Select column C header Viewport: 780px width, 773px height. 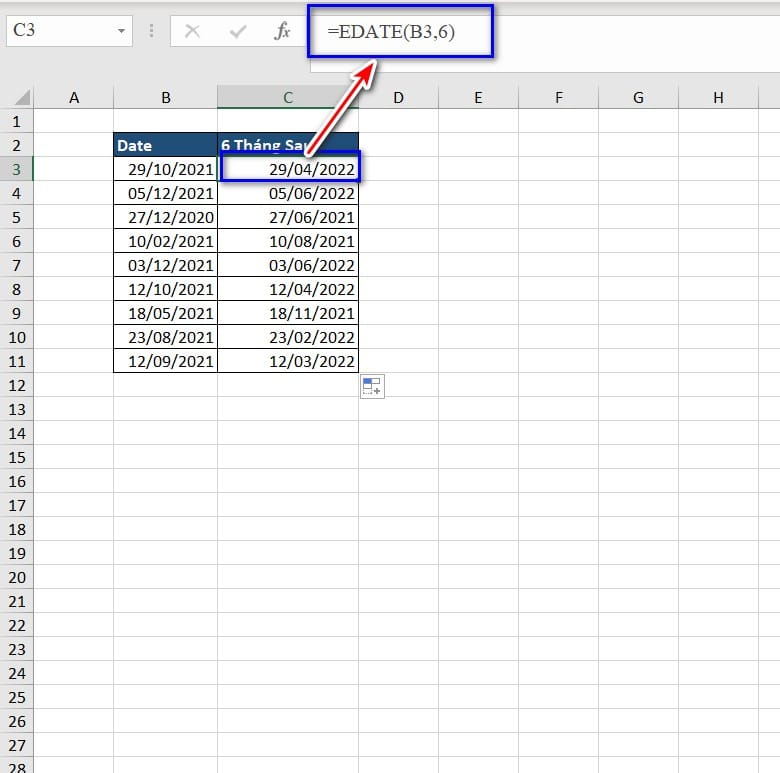287,97
